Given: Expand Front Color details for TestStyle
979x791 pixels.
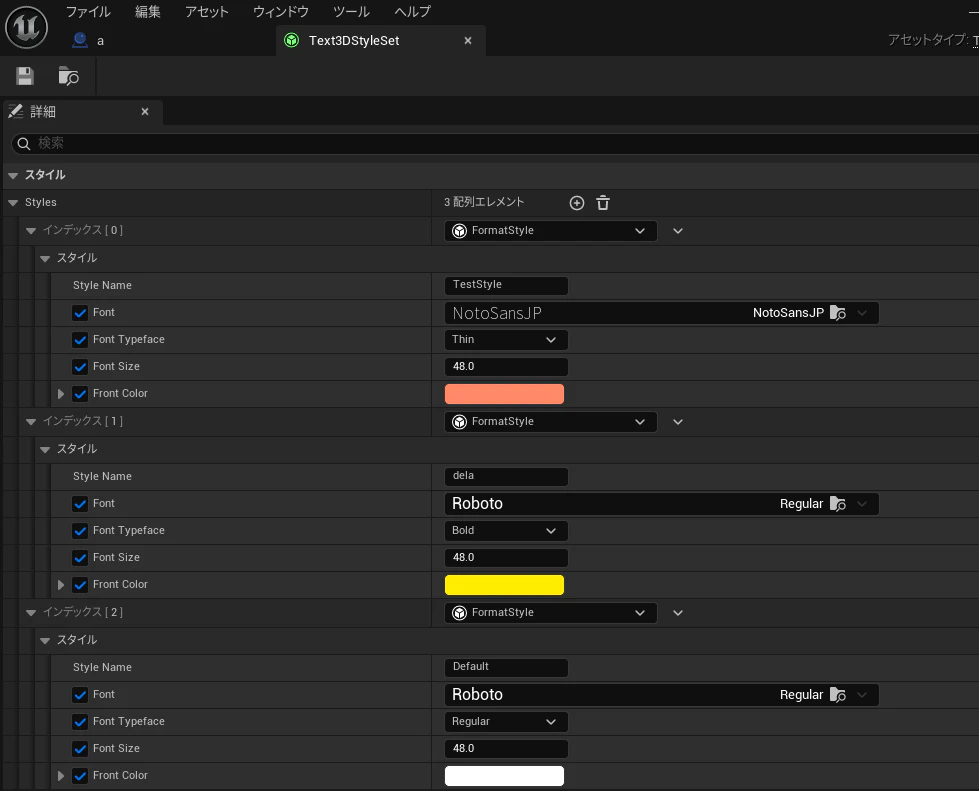Looking at the screenshot, I should (x=61, y=394).
